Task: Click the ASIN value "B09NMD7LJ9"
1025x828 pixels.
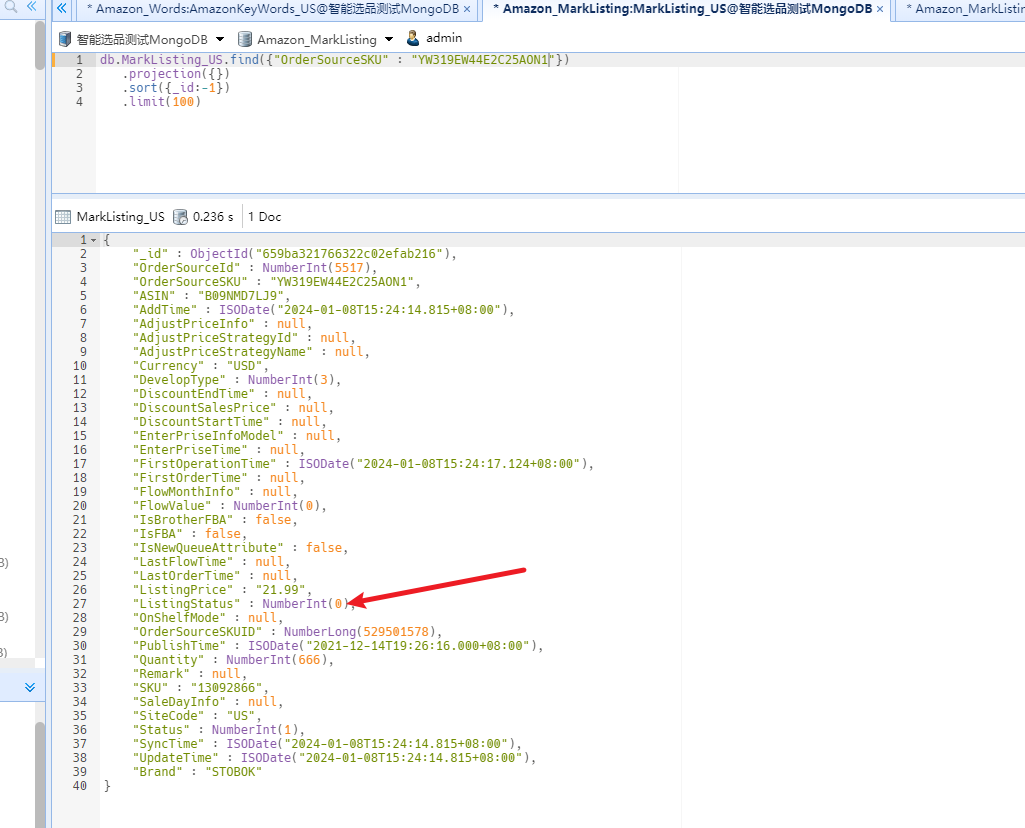Action: click(x=241, y=296)
